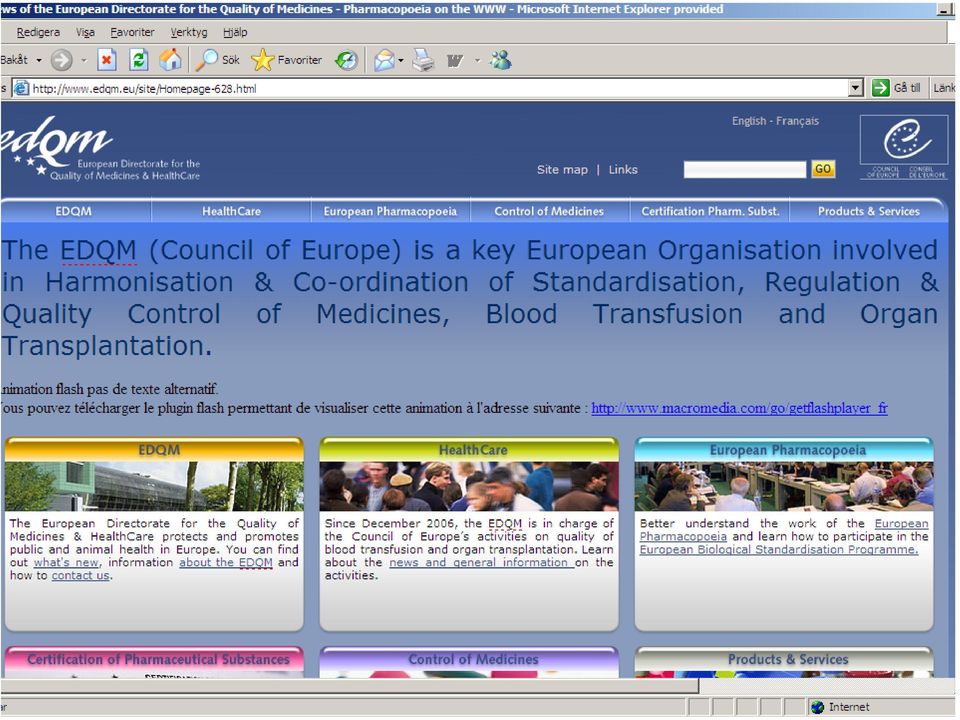Screen dimensions: 960x720
Task: Click the red X Stop icon
Action: (107, 60)
